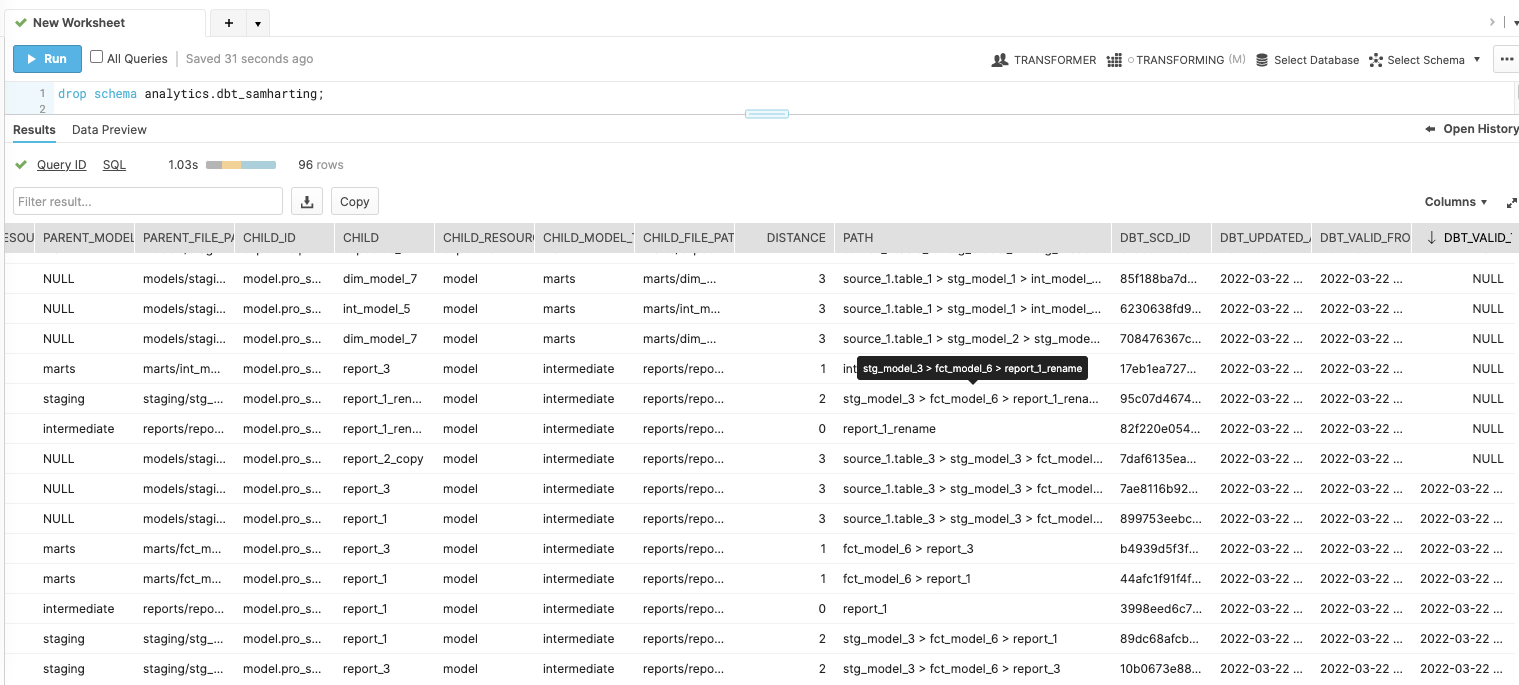Image resolution: width=1519 pixels, height=685 pixels.
Task: Select the New Worksheet tab
Action: [104, 22]
